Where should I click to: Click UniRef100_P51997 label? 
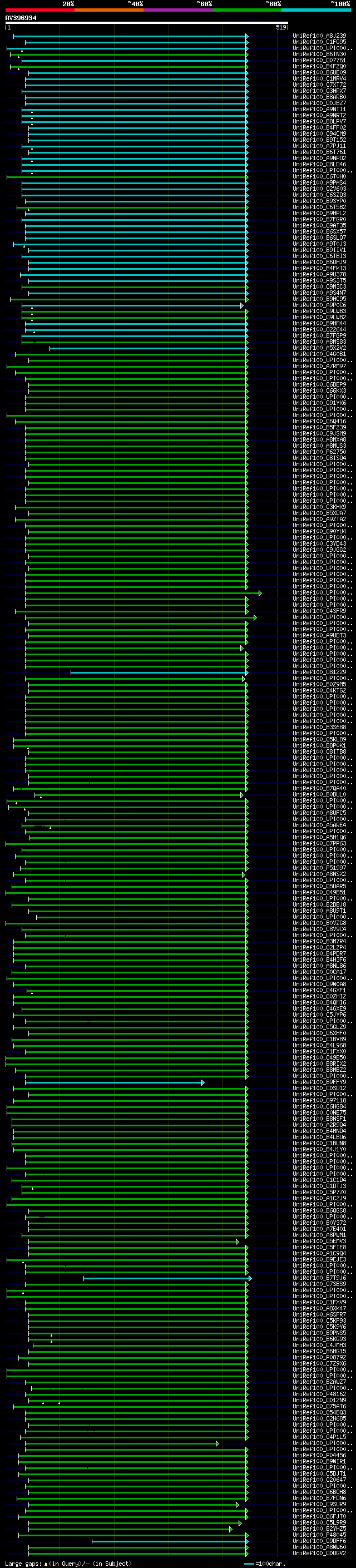tap(319, 868)
